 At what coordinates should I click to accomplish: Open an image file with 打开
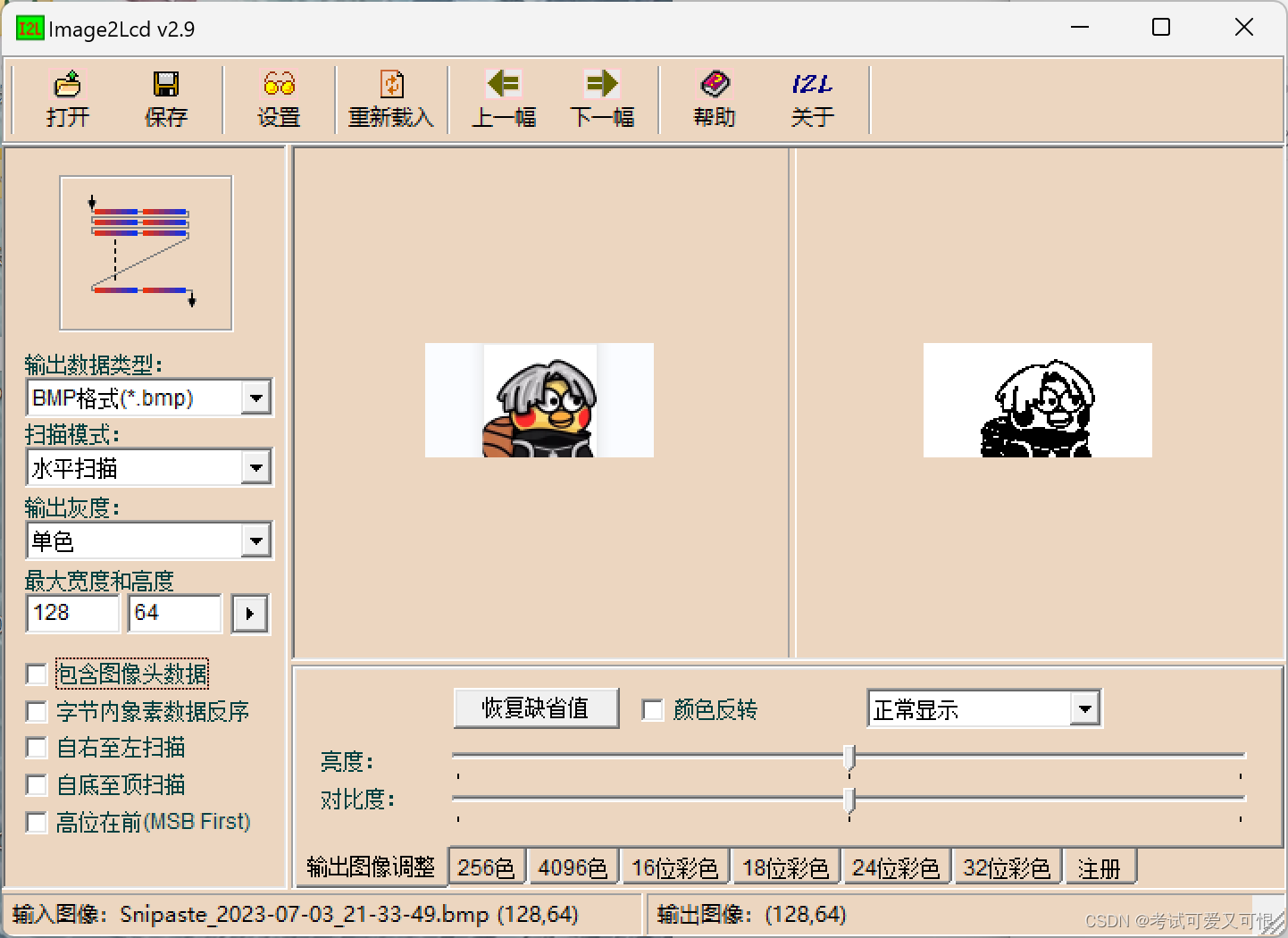[x=67, y=96]
